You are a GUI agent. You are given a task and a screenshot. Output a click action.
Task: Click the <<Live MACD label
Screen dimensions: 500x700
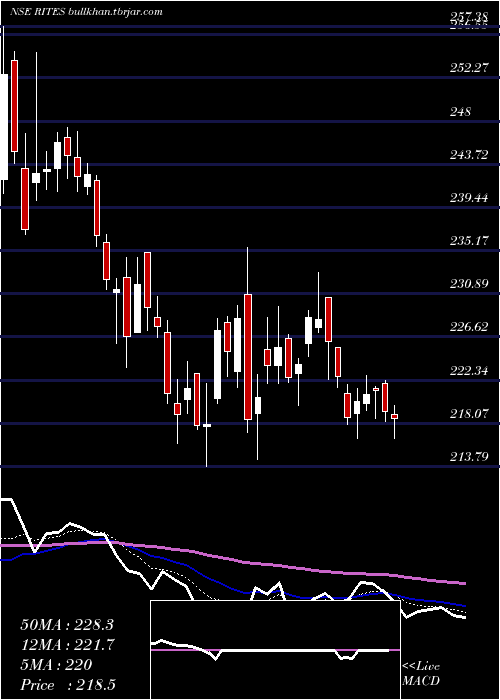(421, 674)
